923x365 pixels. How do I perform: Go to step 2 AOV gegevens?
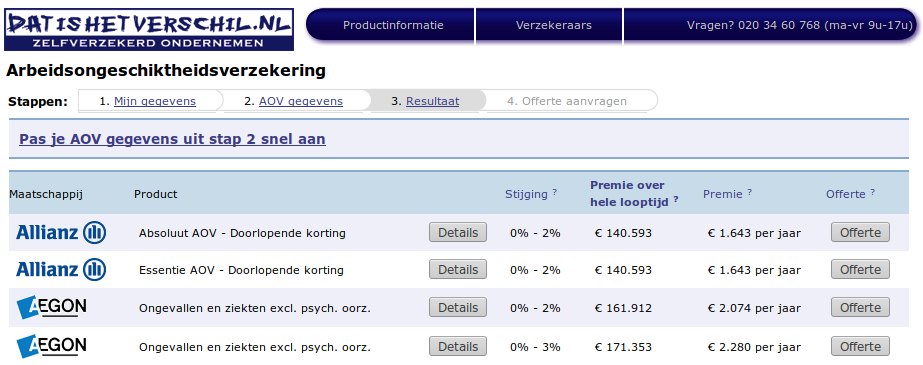pos(301,101)
